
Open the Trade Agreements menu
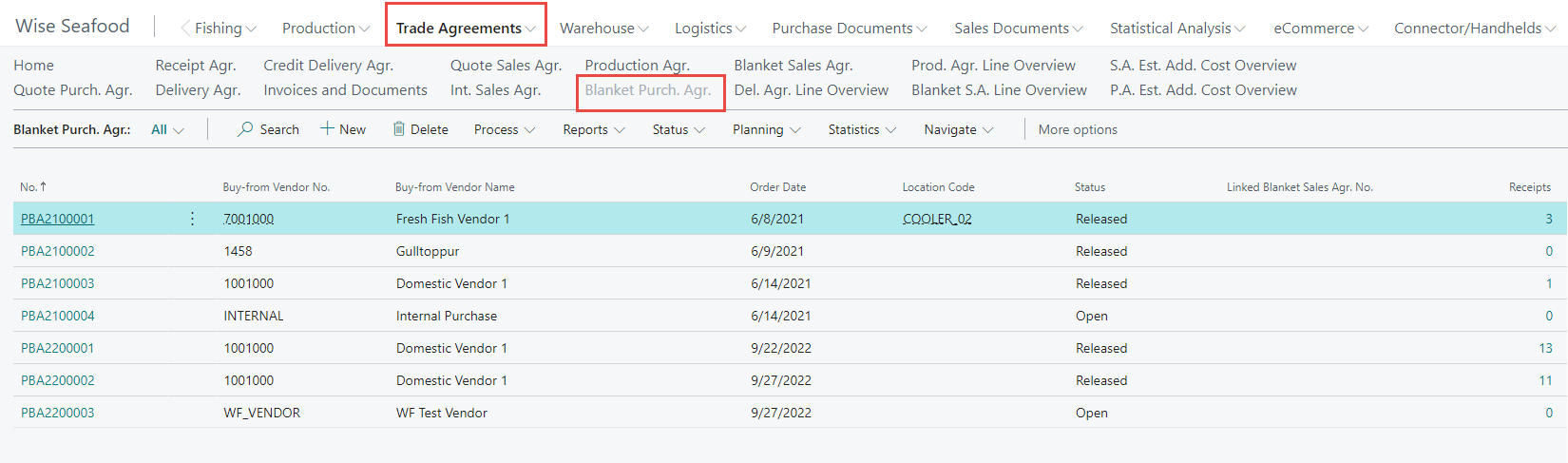[x=466, y=29]
